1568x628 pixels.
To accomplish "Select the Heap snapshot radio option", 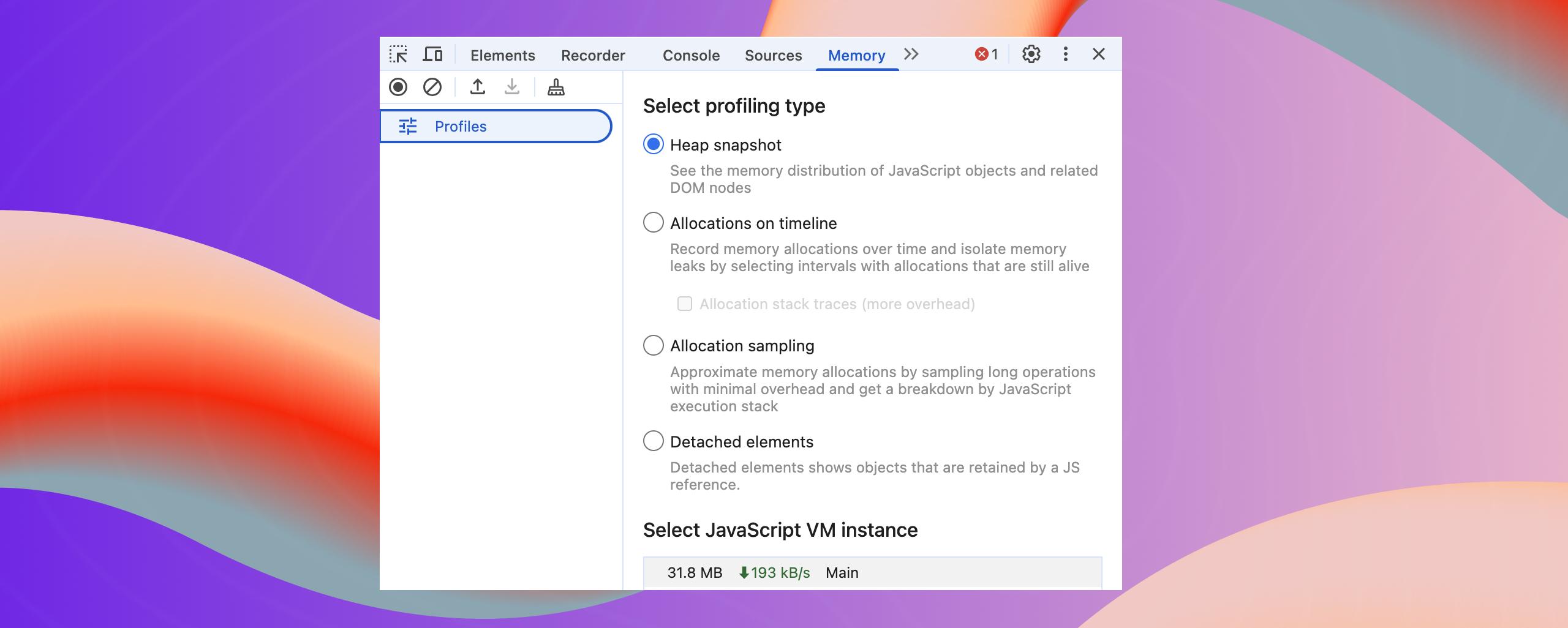I will (654, 144).
